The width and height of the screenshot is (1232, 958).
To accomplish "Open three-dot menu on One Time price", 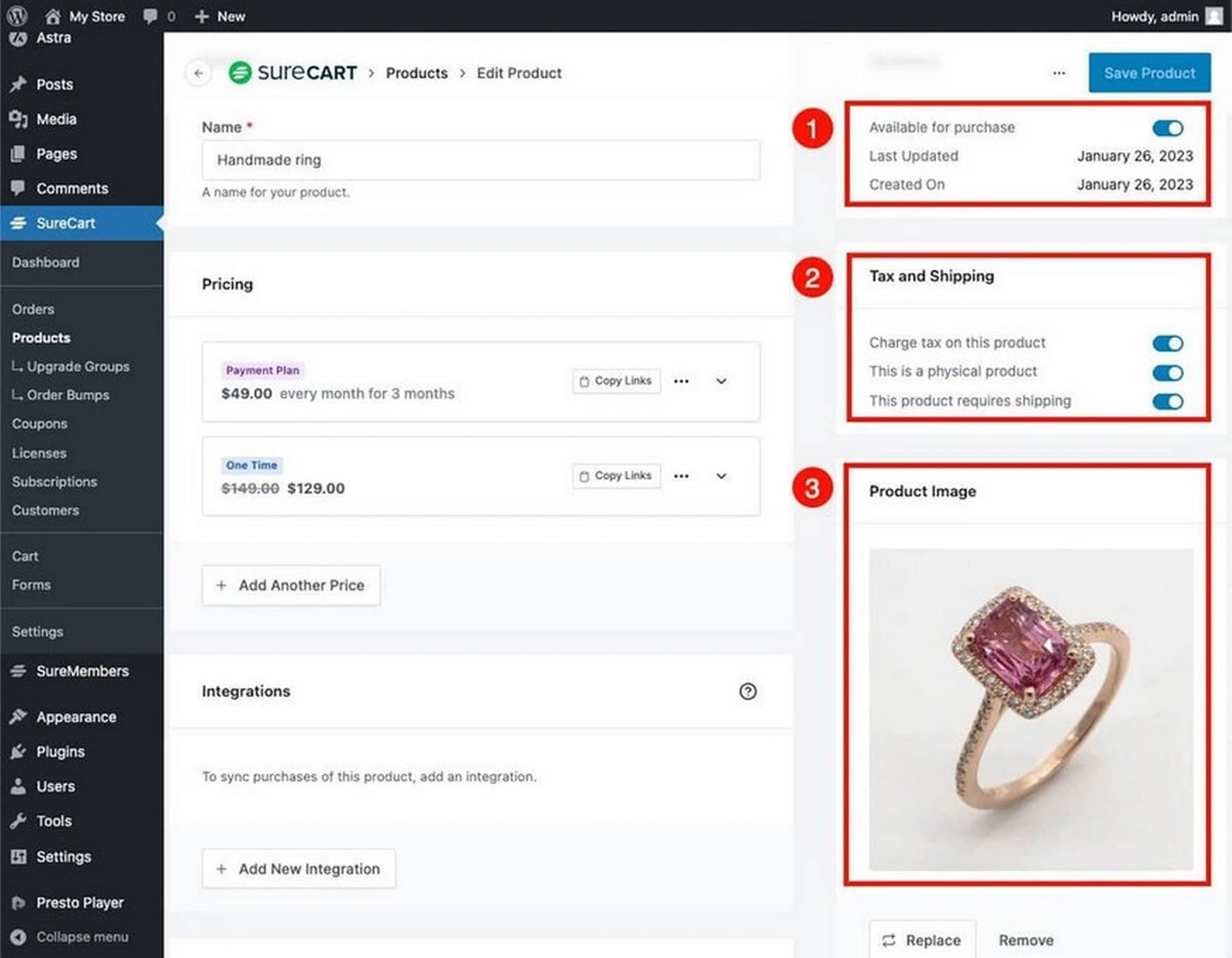I will tap(681, 476).
